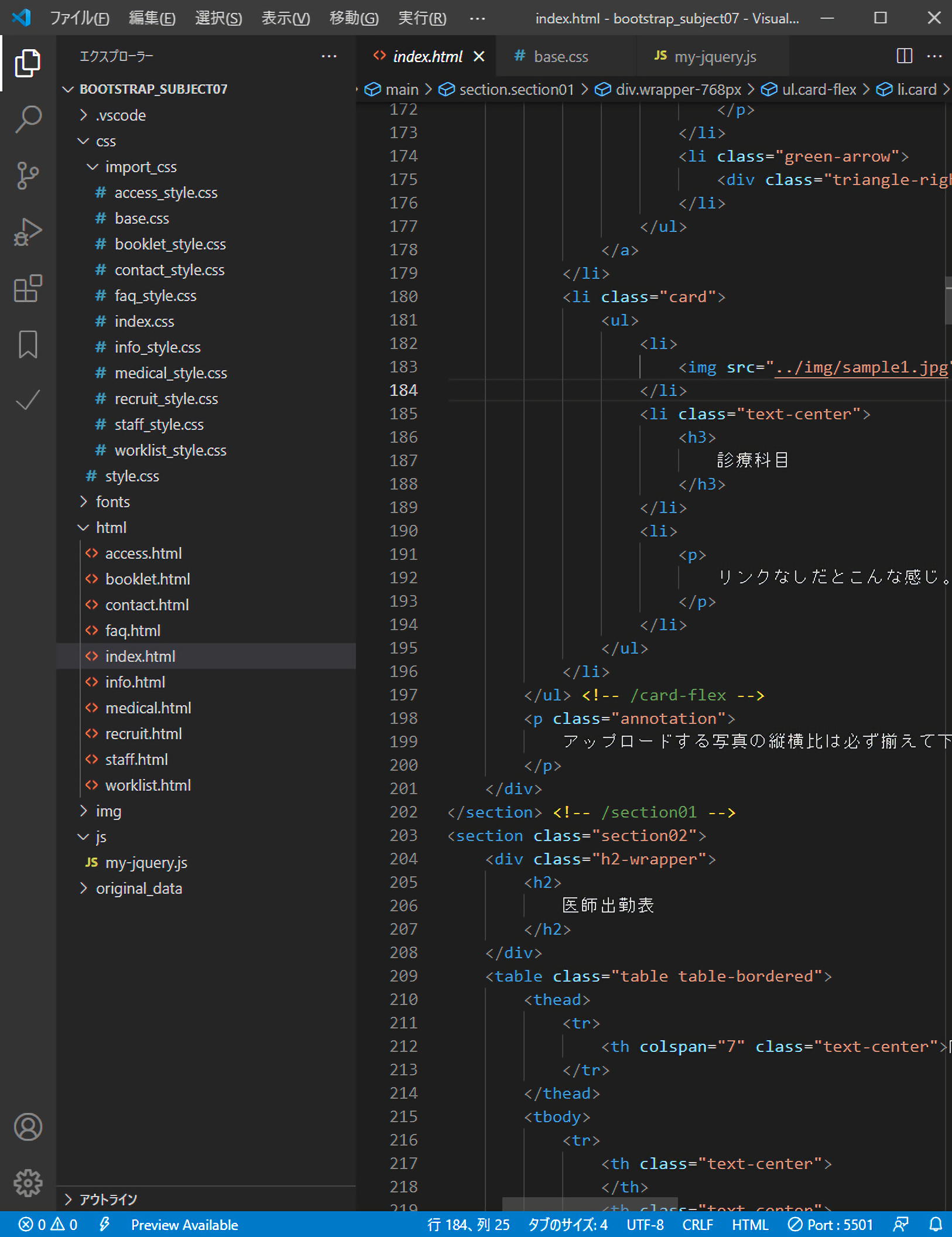Viewport: 952px width, 1237px height.
Task: Open the Search view in activity bar
Action: (x=28, y=119)
